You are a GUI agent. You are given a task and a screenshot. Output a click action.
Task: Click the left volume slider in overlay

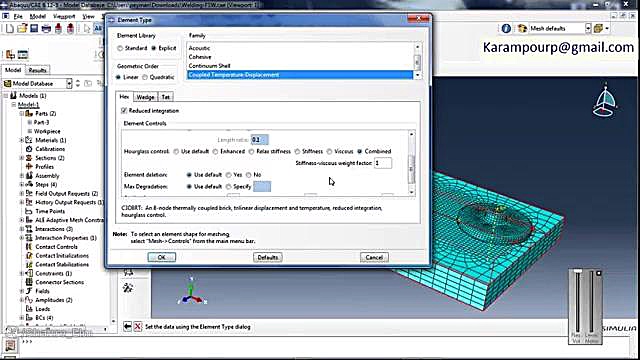577,302
